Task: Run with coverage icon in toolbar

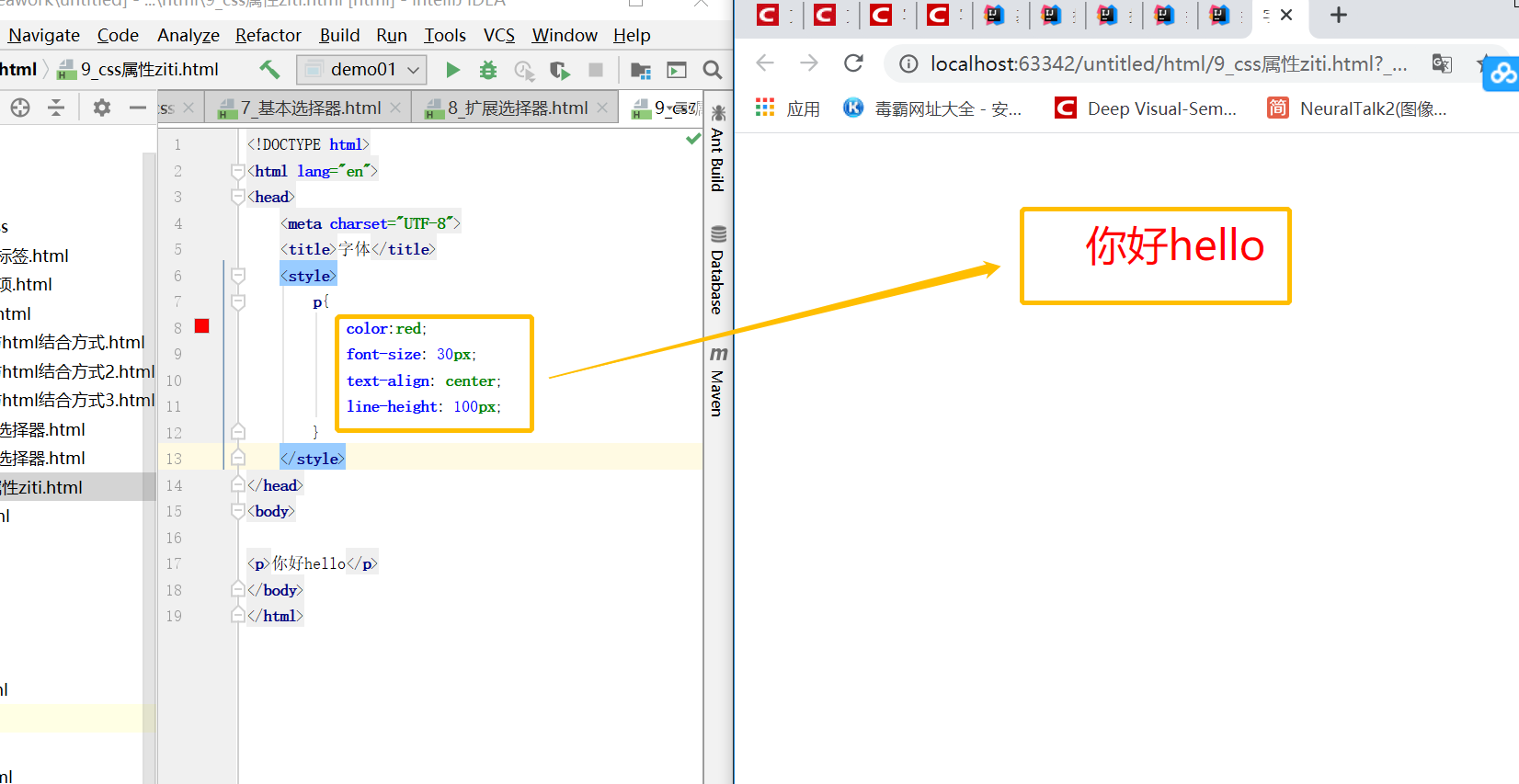Action: (559, 70)
